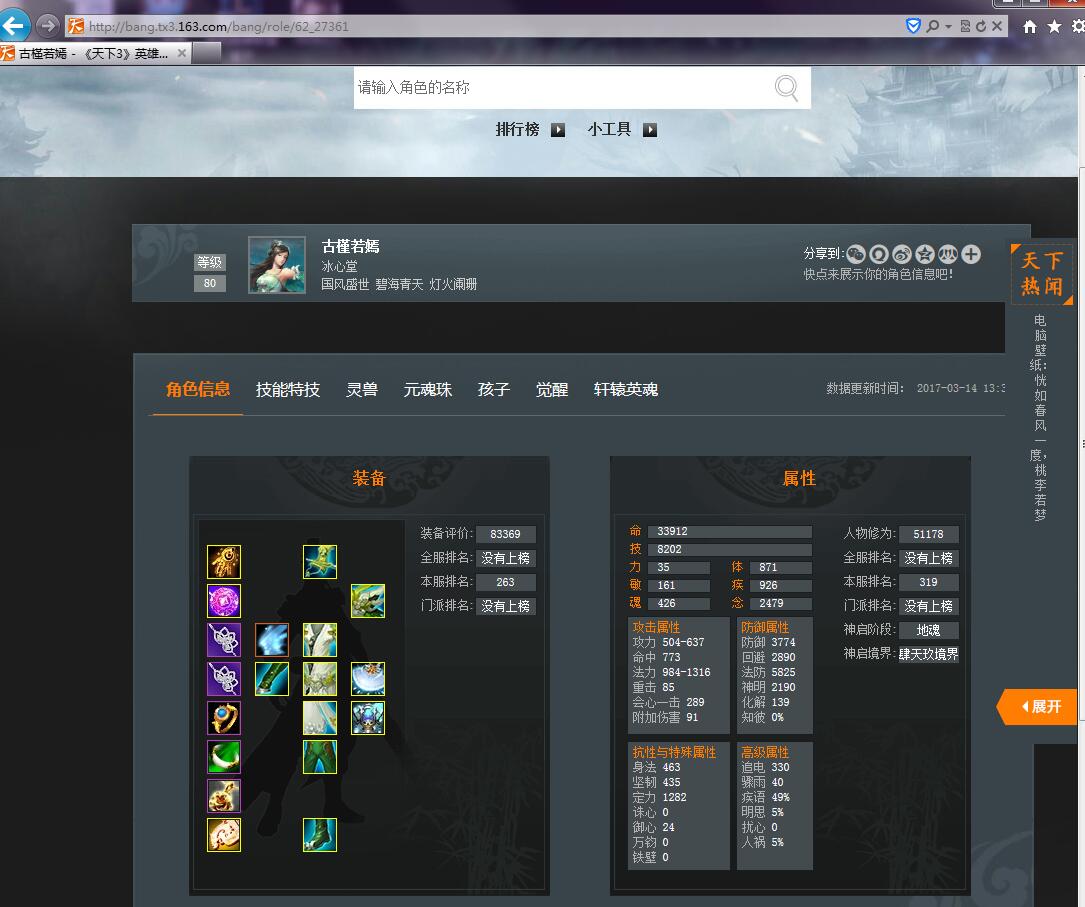Viewport: 1085px width, 907px height.
Task: Share the character to QQ Zone
Action: click(x=925, y=255)
